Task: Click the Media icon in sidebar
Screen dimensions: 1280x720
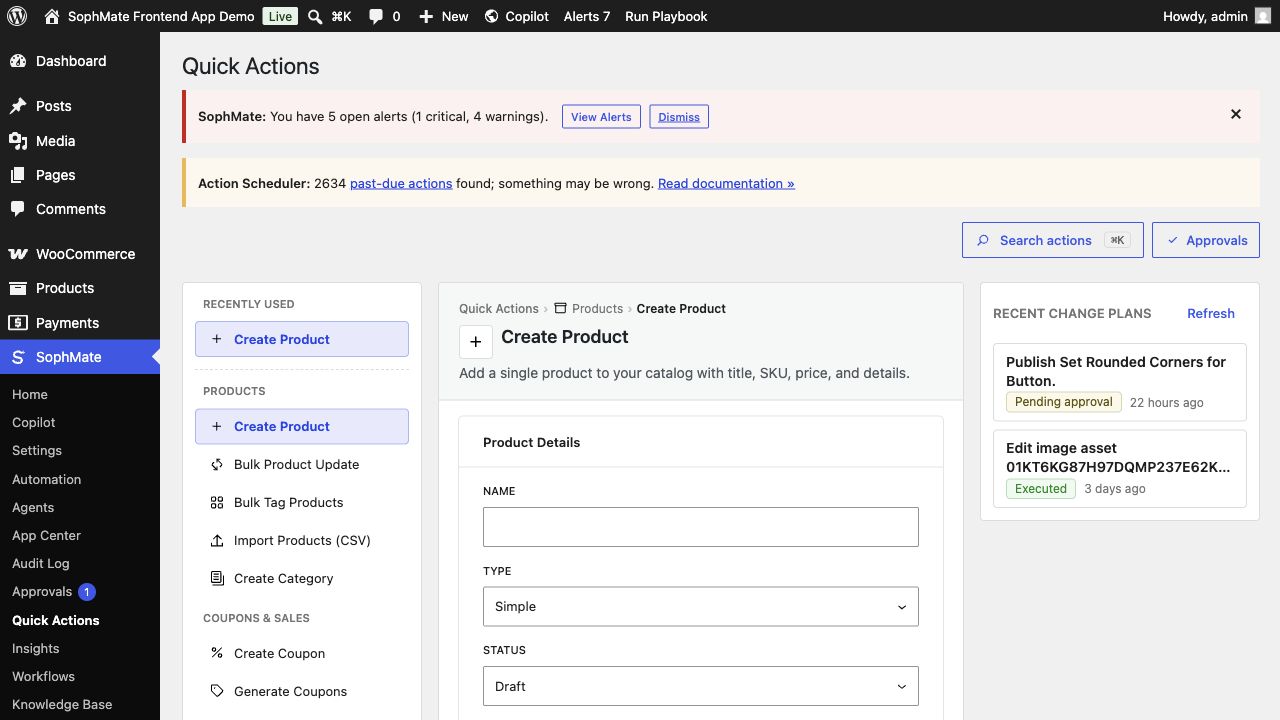Action: (x=18, y=141)
